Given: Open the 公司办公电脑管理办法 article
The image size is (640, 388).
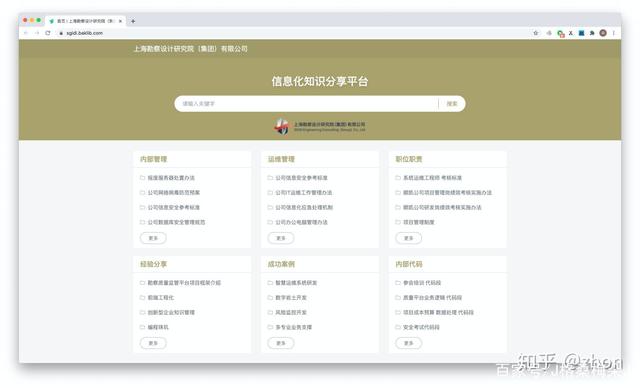Looking at the screenshot, I should [x=301, y=222].
